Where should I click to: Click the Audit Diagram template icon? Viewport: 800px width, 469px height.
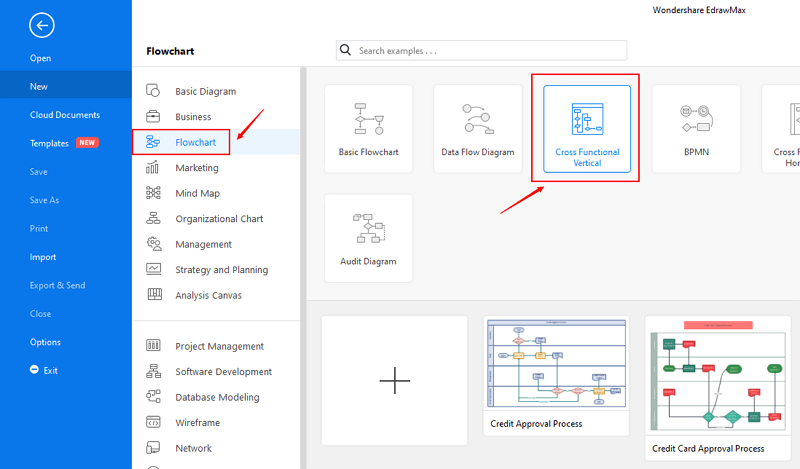(x=369, y=228)
